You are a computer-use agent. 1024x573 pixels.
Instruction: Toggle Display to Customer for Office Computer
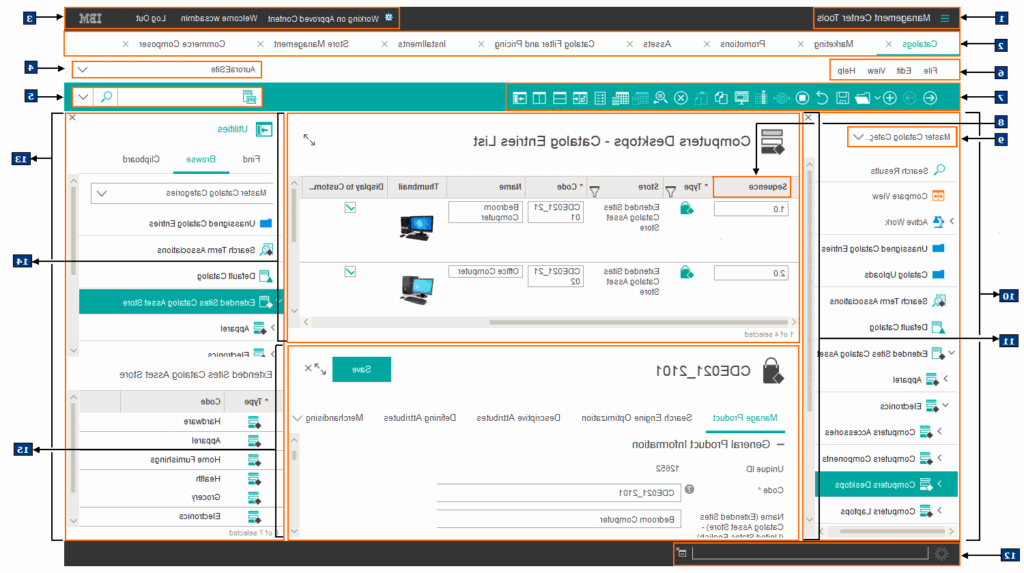point(350,271)
